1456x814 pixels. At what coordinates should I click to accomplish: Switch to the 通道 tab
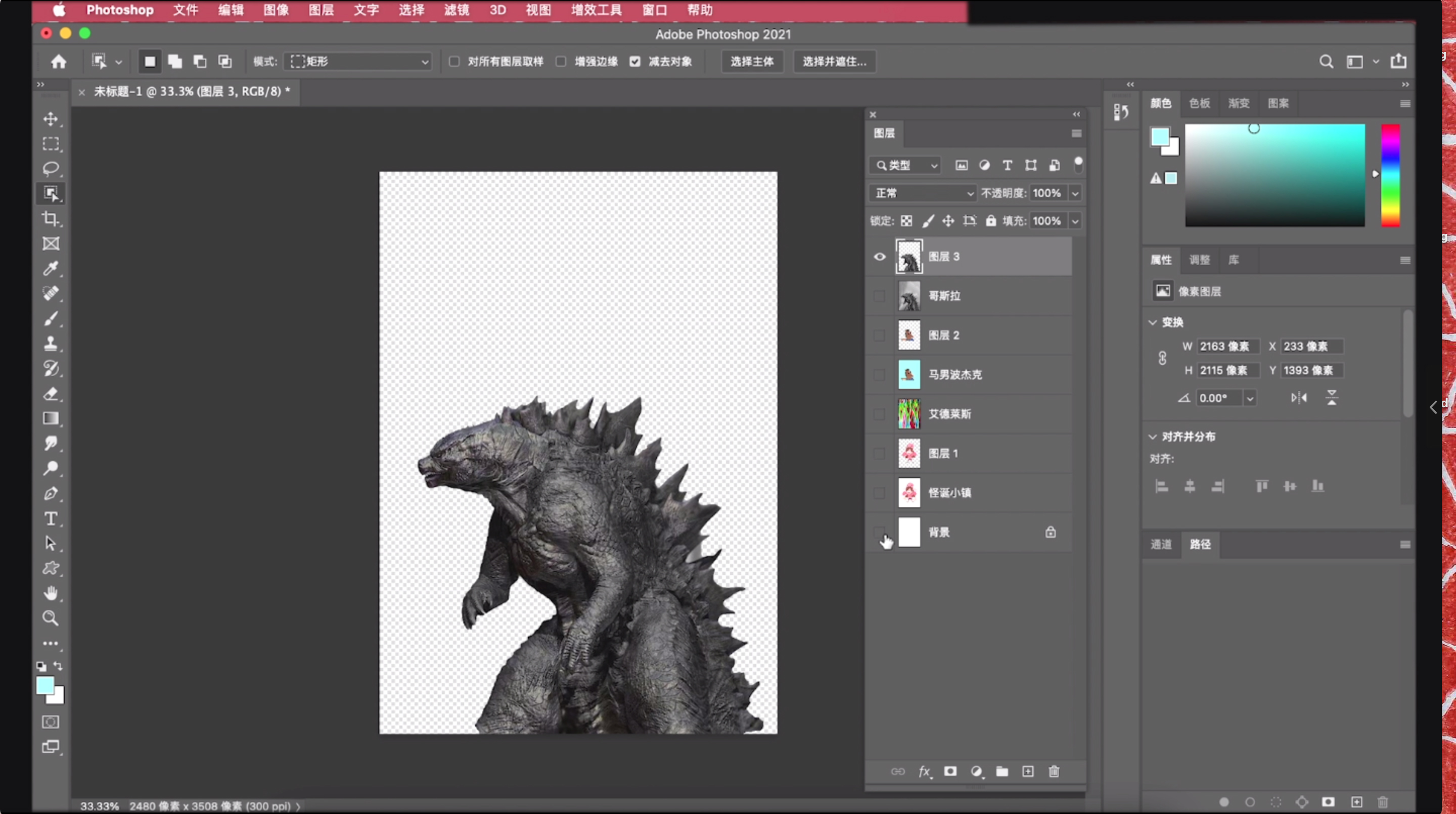1161,544
